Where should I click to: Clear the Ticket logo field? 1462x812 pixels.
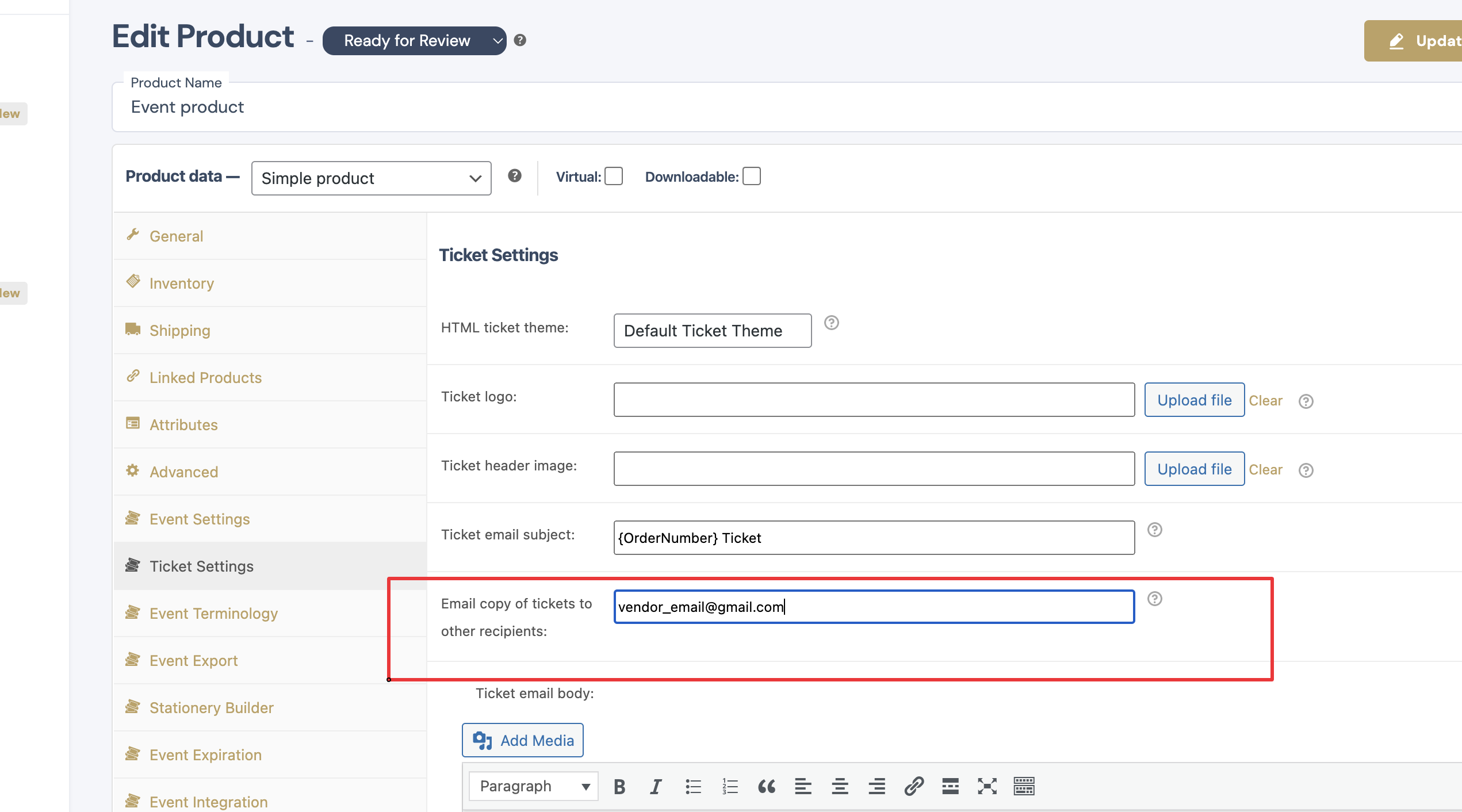1265,401
